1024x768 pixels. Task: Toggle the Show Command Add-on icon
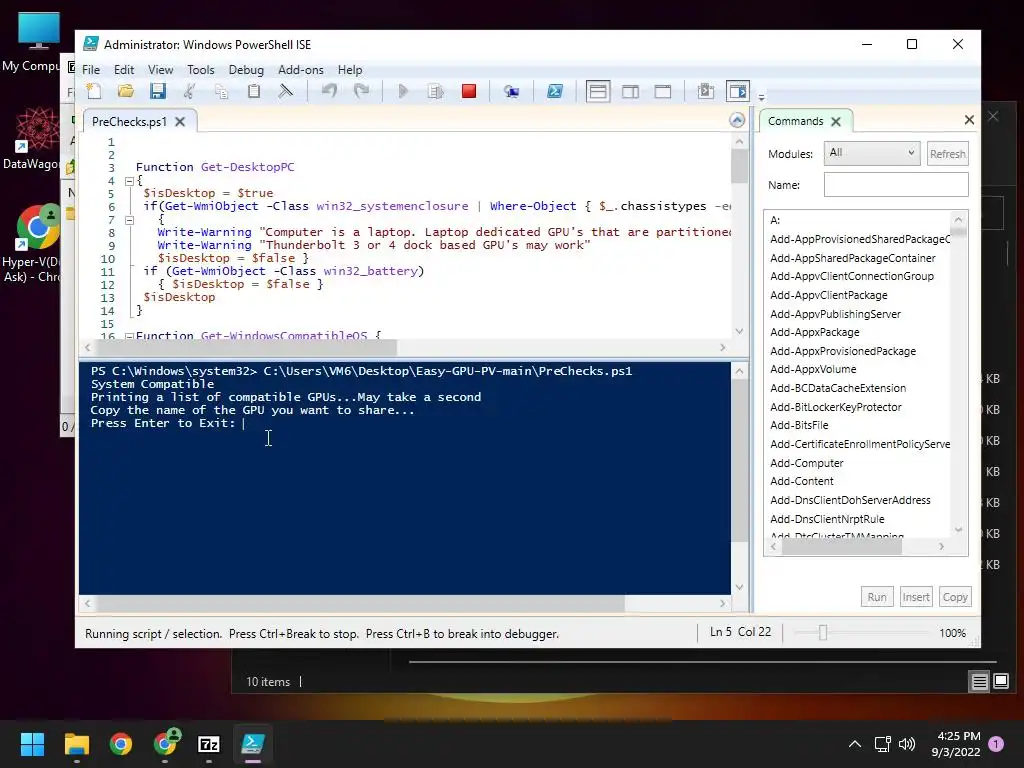(x=738, y=91)
